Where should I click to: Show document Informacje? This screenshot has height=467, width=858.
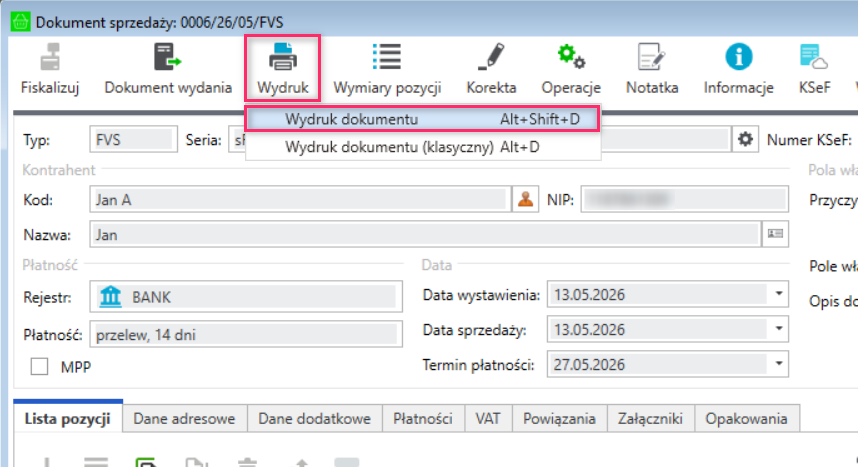point(739,57)
